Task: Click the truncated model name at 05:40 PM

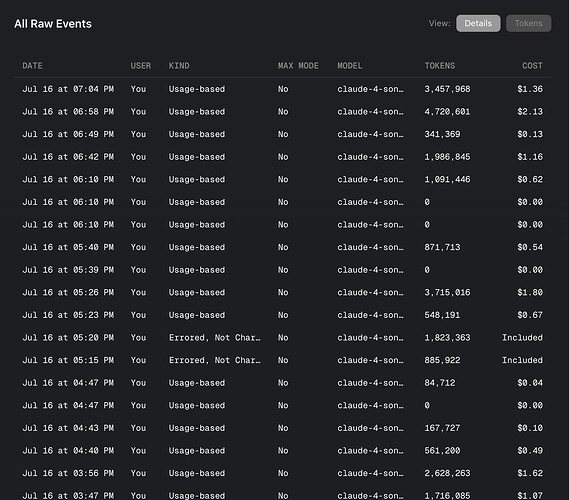Action: [x=370, y=247]
